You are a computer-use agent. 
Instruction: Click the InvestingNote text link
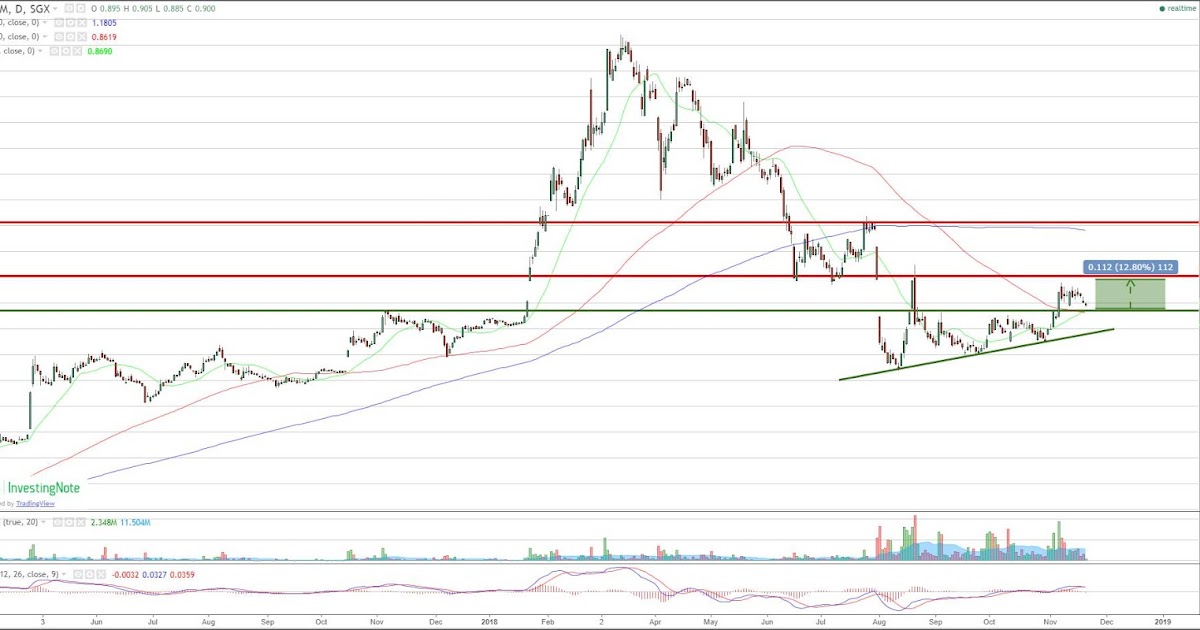[x=45, y=488]
